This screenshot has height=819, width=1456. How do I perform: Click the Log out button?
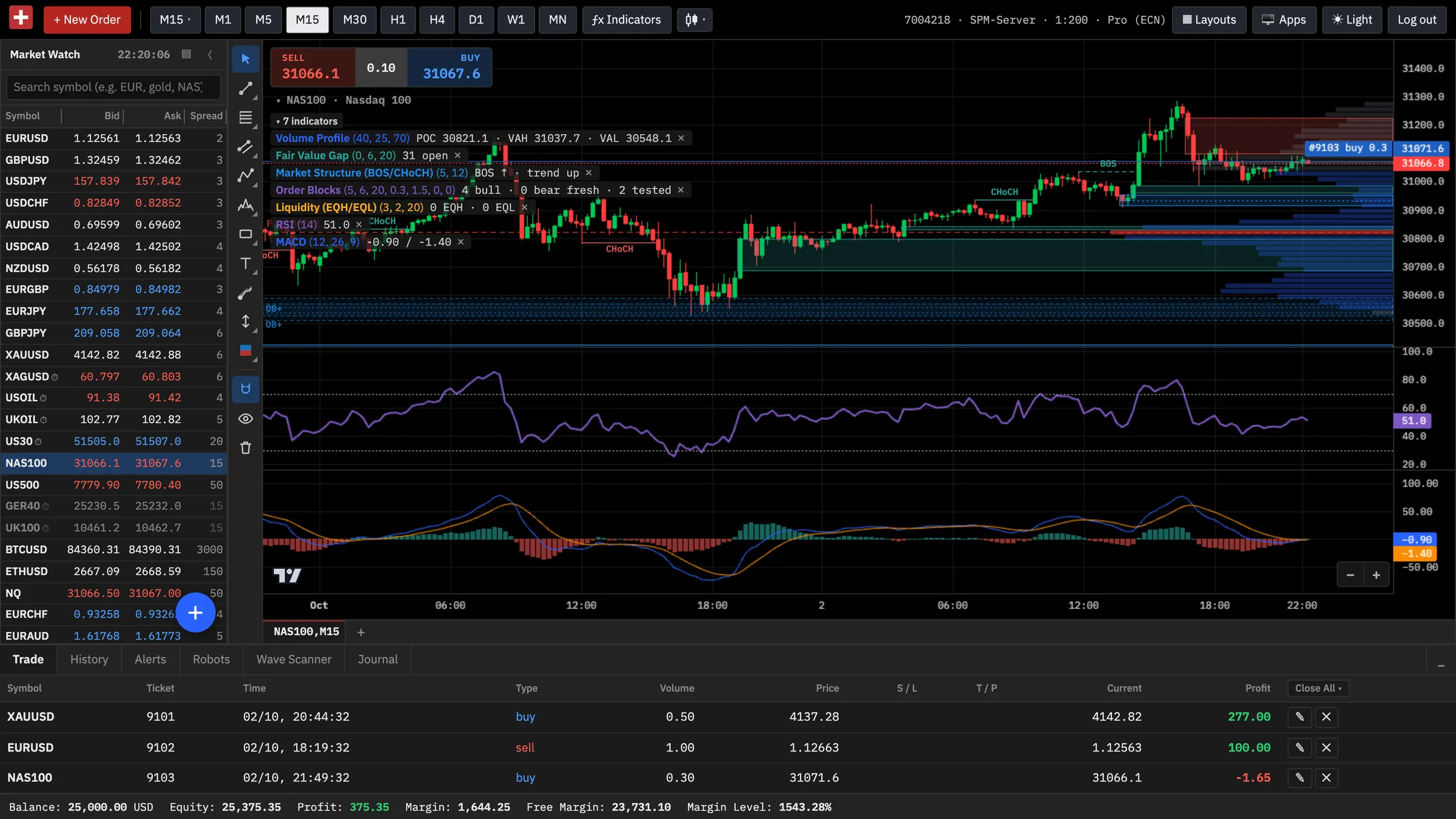pyautogui.click(x=1417, y=20)
